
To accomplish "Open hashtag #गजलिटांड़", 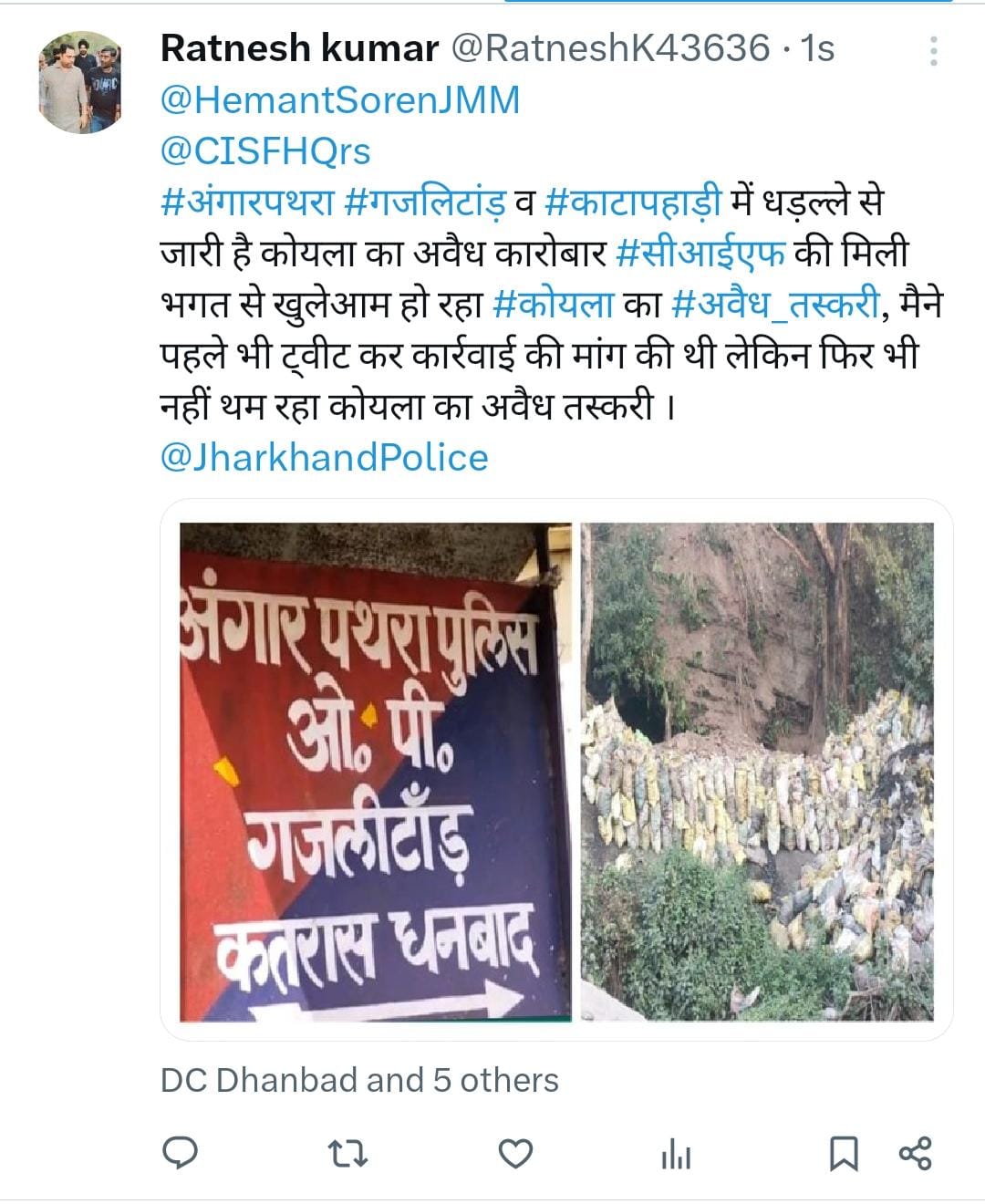I will (425, 202).
